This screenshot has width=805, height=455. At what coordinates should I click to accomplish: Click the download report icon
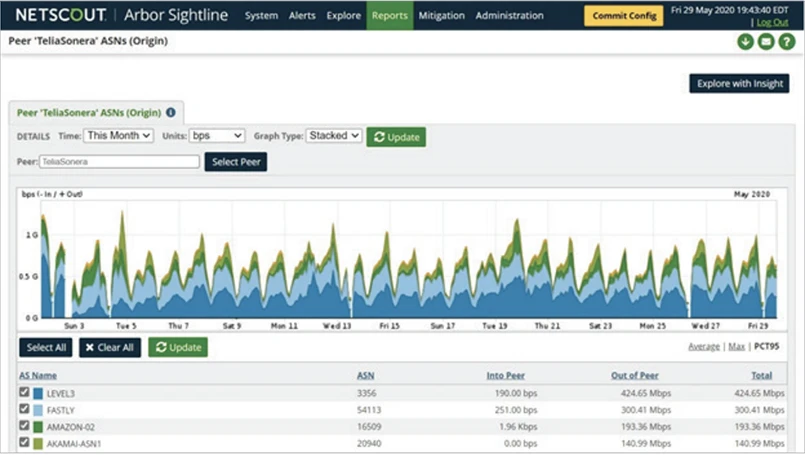coord(745,41)
